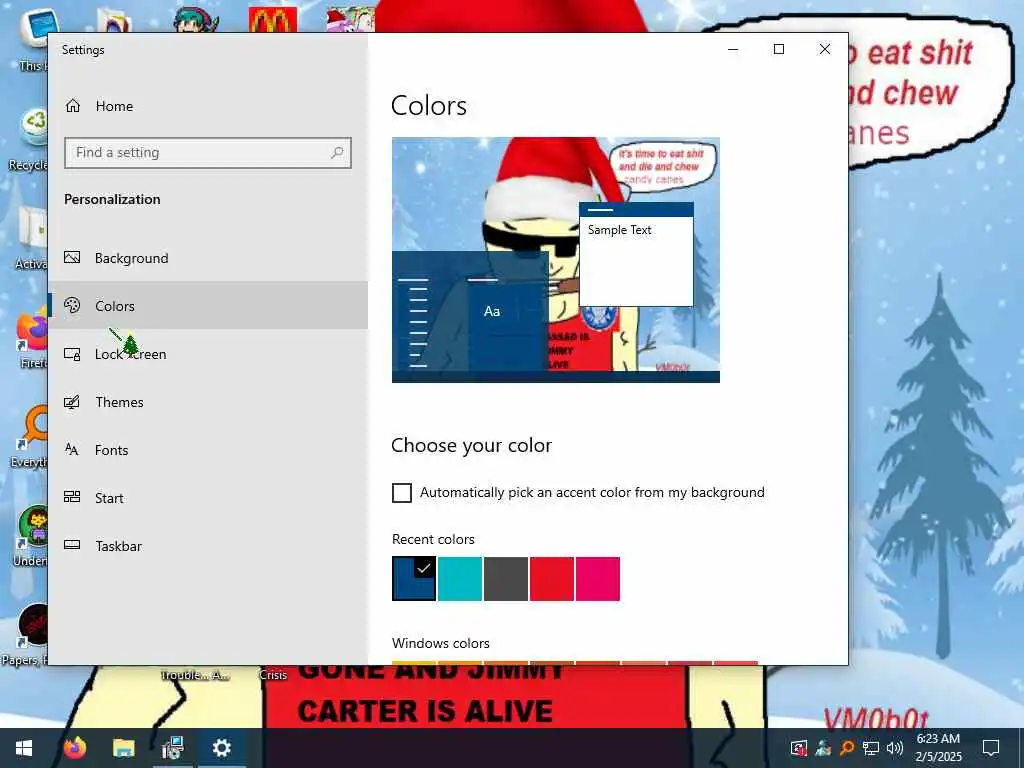Select the pink recent color swatch
The width and height of the screenshot is (1024, 768).
pos(598,579)
